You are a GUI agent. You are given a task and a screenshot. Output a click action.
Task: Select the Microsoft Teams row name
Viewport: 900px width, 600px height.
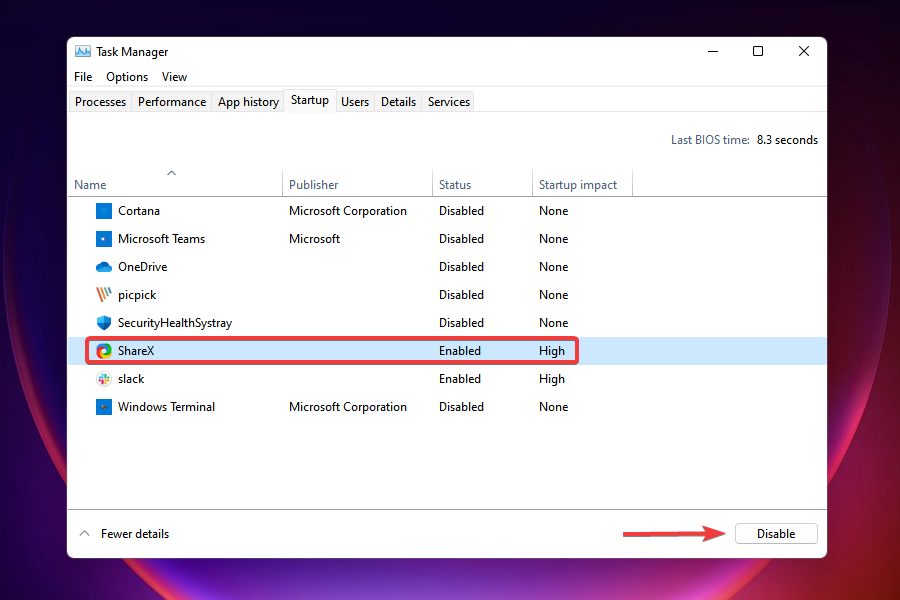(x=161, y=239)
